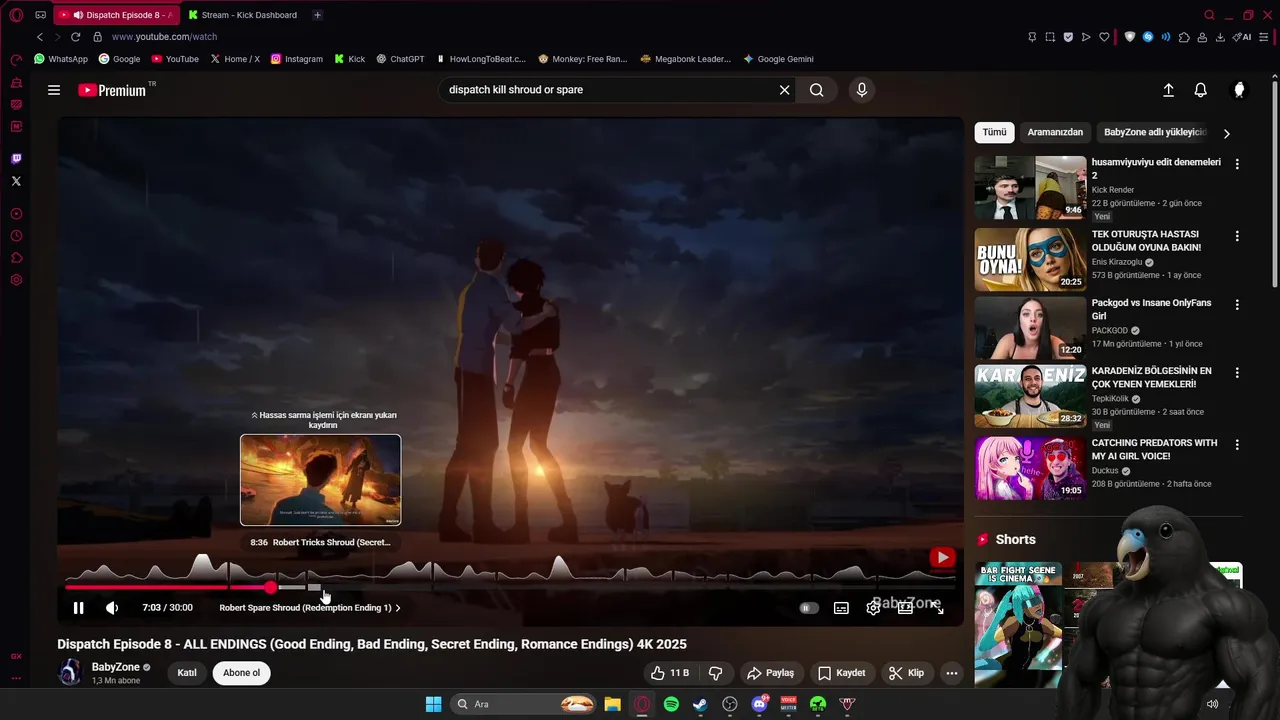Run search with the magnifier button

click(817, 90)
